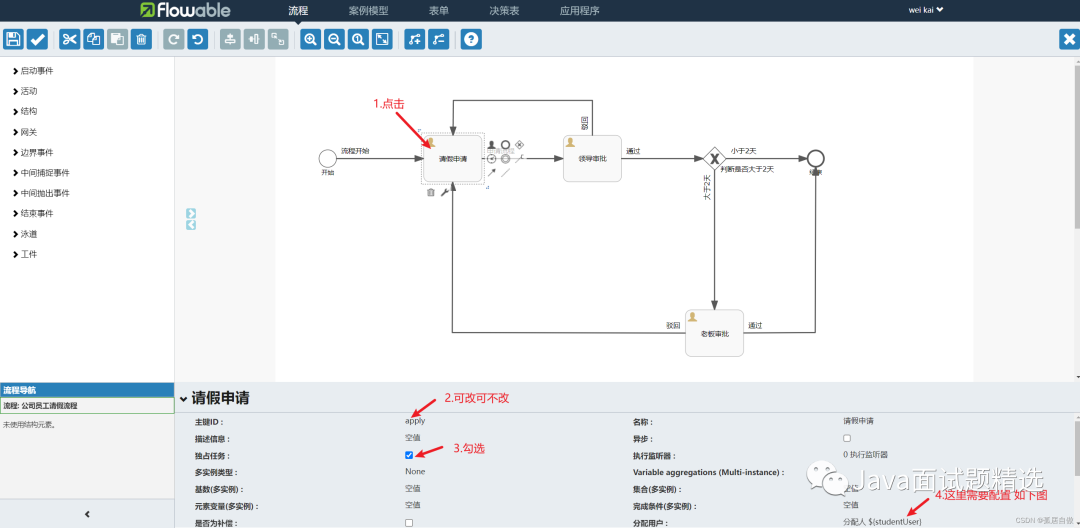Collapse the 请假申请 properties panel
The height and width of the screenshot is (528, 1080).
pos(184,398)
